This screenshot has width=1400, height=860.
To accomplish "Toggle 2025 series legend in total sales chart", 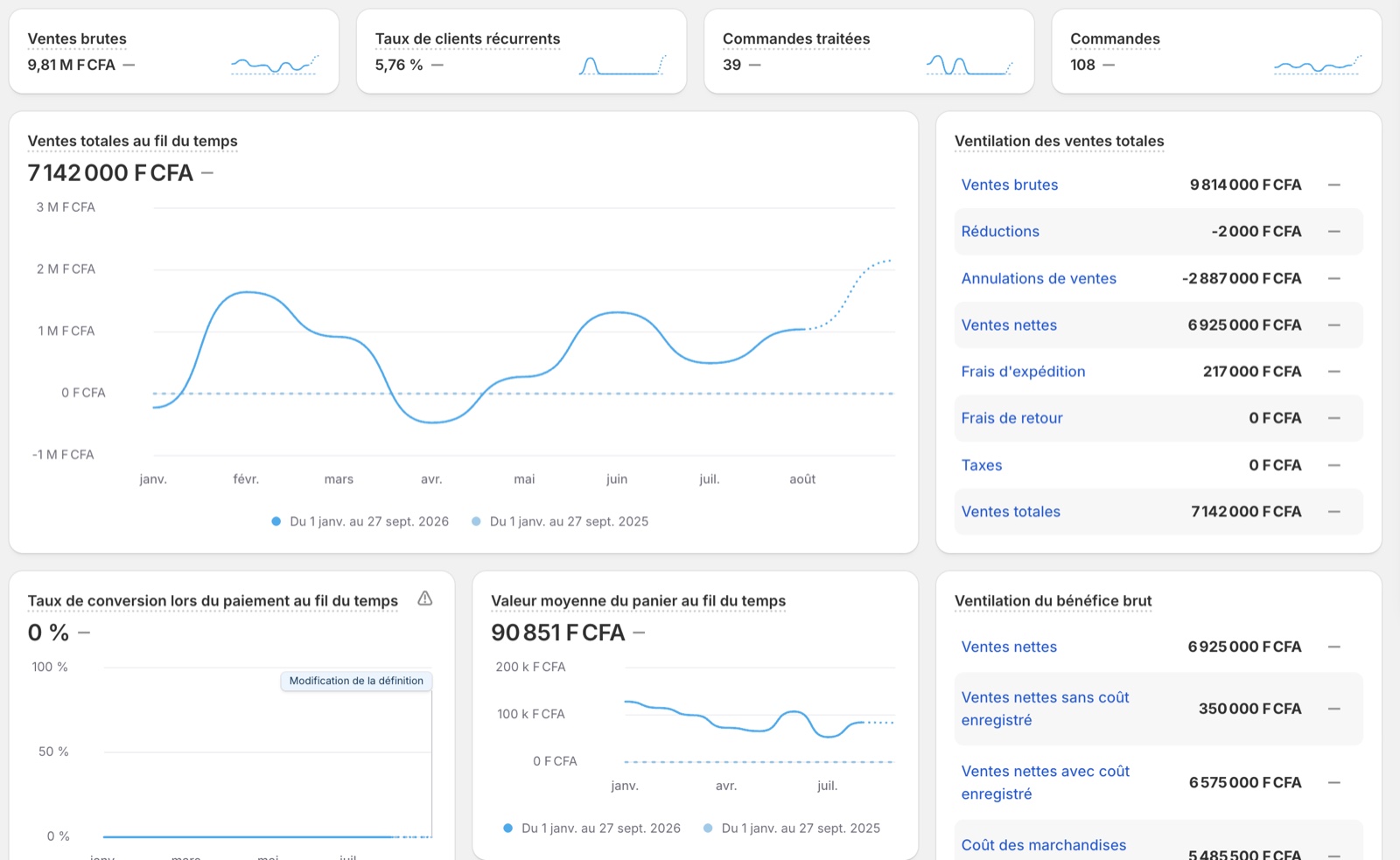I will [560, 521].
